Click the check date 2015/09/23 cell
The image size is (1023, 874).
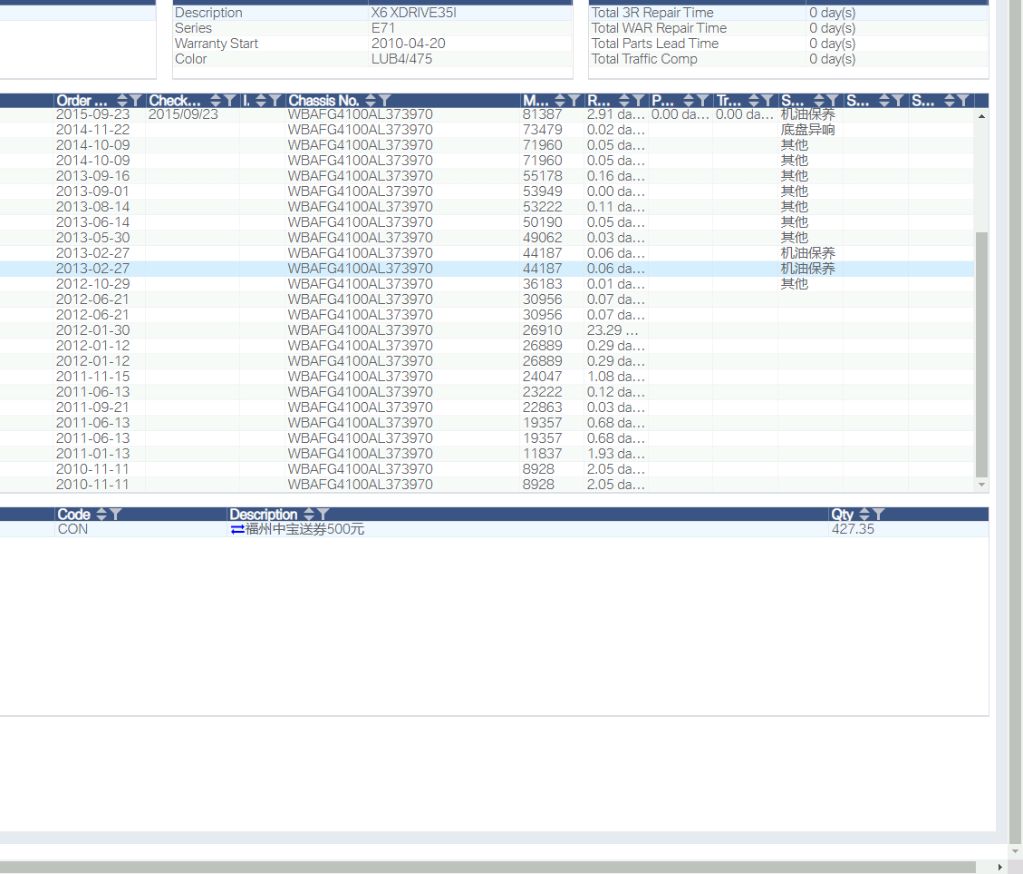click(183, 115)
